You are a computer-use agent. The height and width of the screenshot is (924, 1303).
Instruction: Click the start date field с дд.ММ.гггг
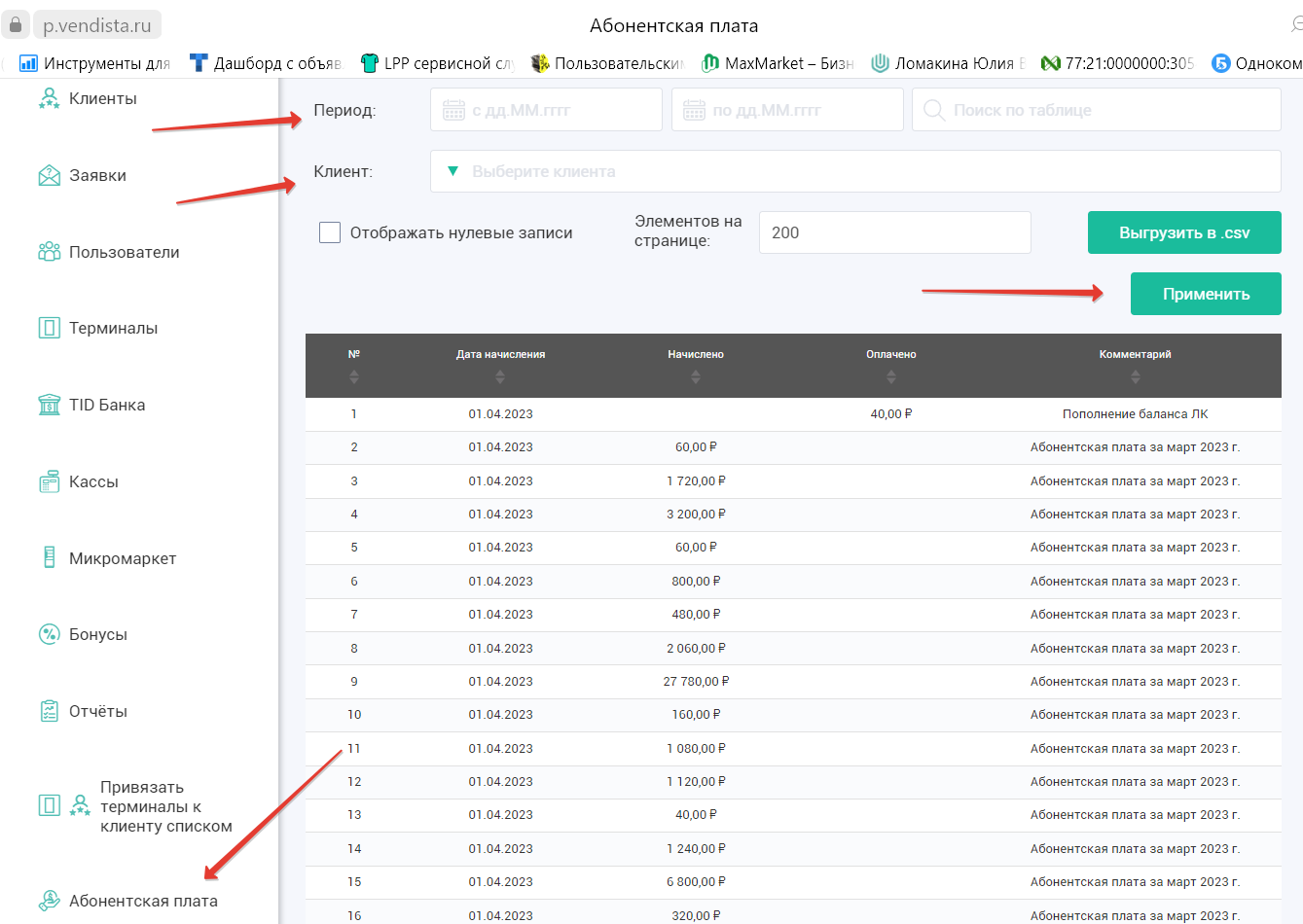(x=546, y=110)
